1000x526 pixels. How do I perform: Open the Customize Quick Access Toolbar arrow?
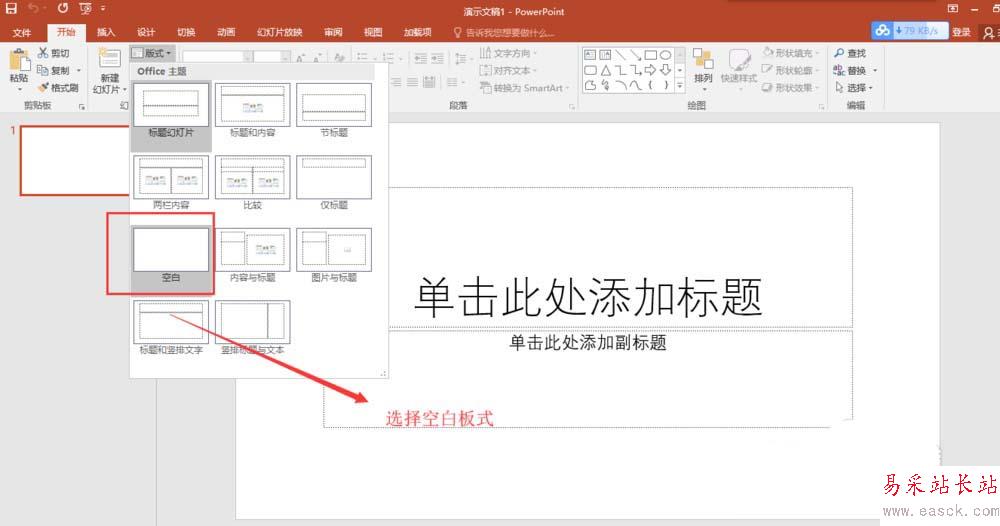click(x=103, y=9)
